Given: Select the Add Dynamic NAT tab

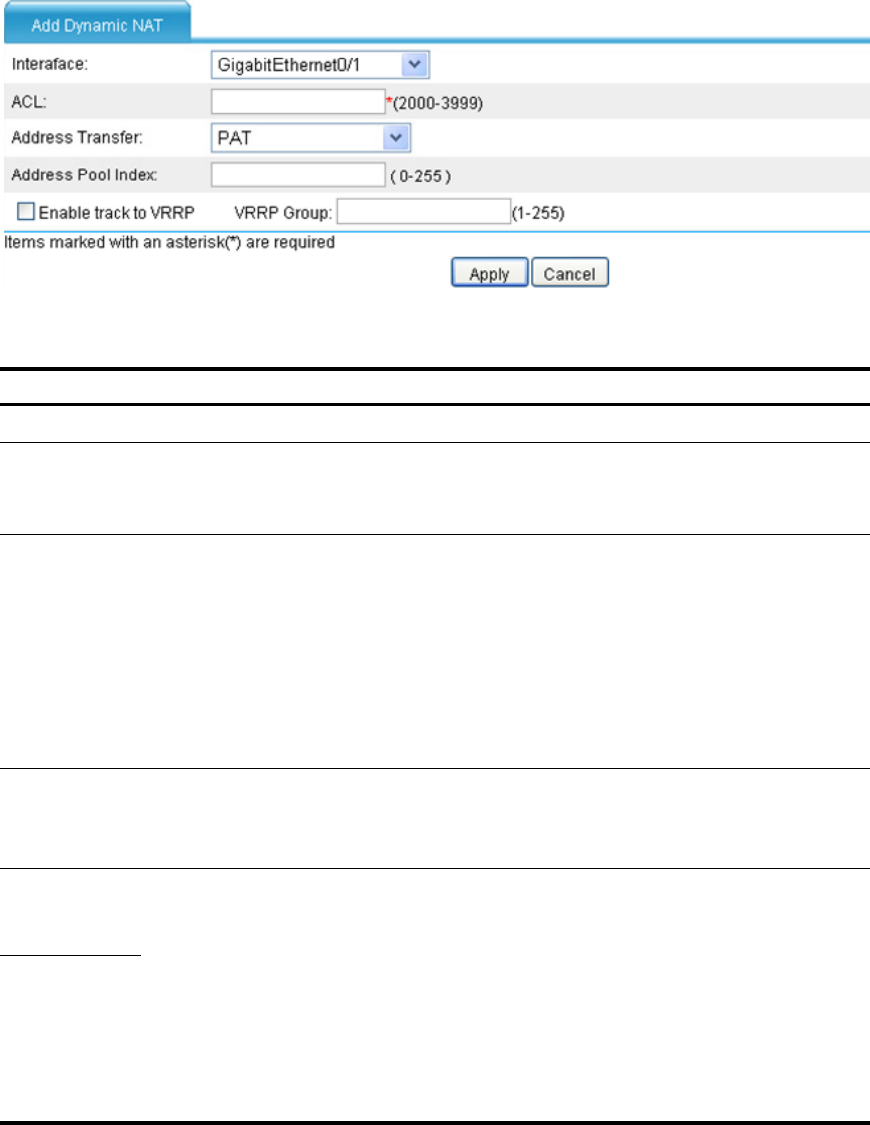Looking at the screenshot, I should (98, 24).
